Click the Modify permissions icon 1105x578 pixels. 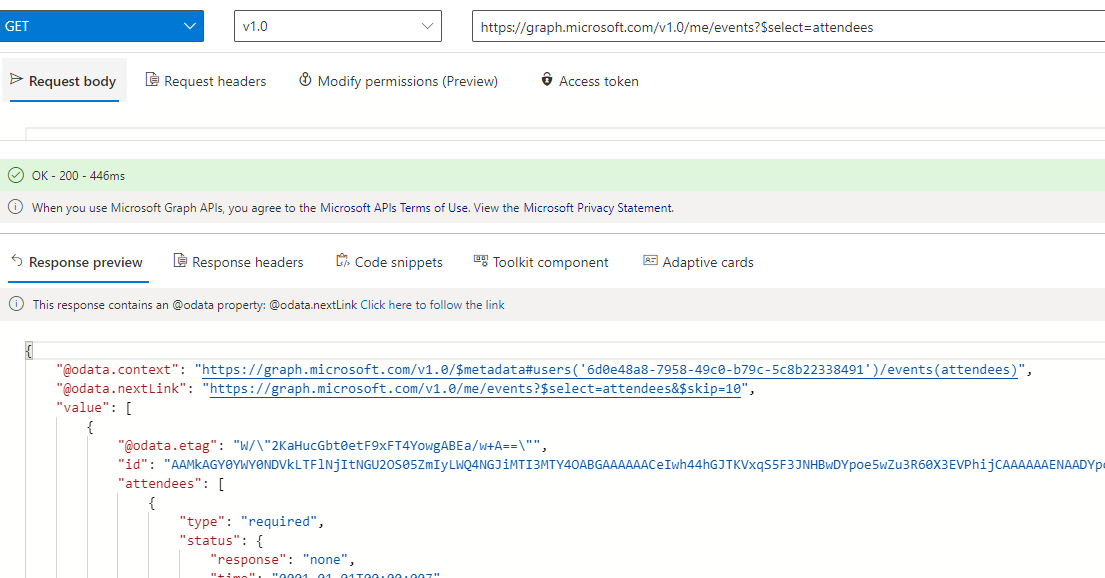pos(305,79)
